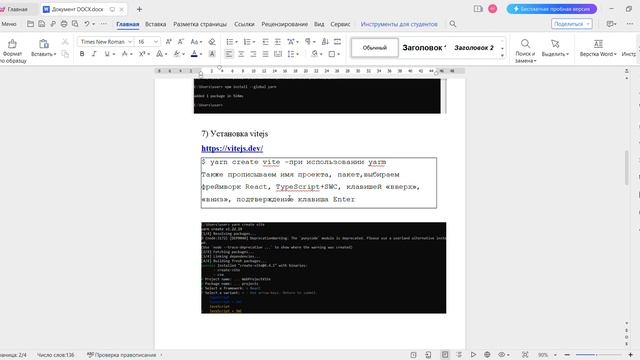Click the vertical scrollbar thumb
This screenshot has width=640, height=360.
pyautogui.click(x=627, y=168)
